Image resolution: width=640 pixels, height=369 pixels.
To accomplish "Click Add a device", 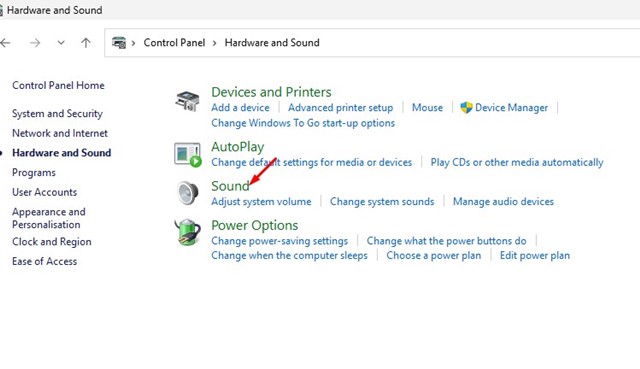I will (x=240, y=107).
